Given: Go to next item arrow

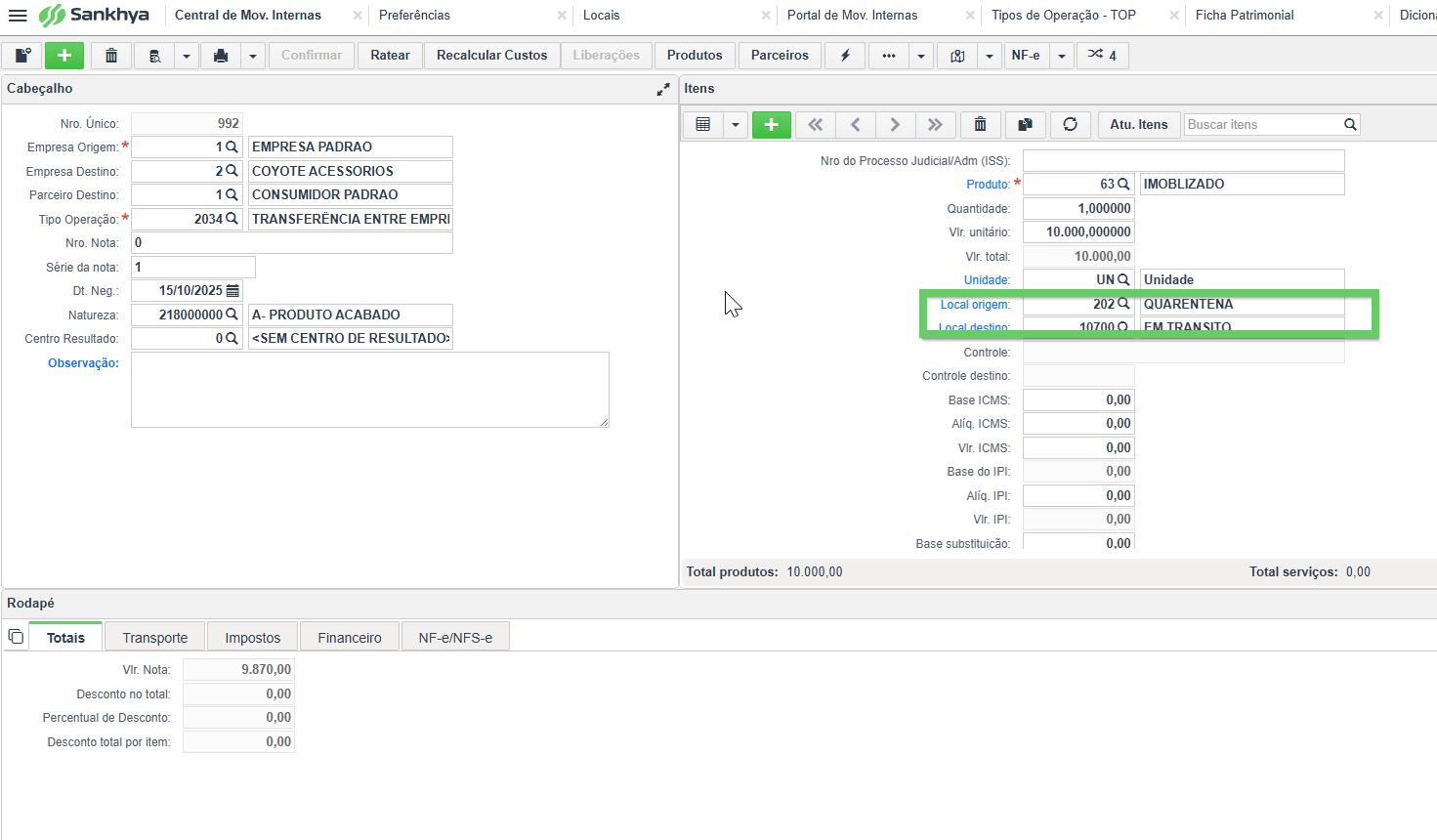Looking at the screenshot, I should [895, 125].
